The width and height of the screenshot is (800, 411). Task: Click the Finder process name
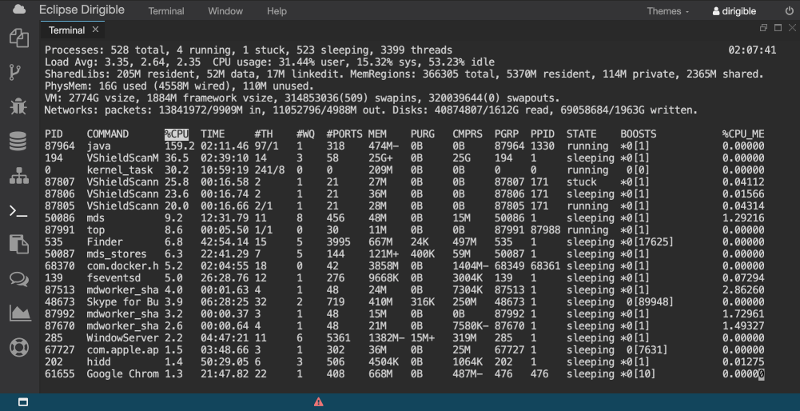(105, 242)
